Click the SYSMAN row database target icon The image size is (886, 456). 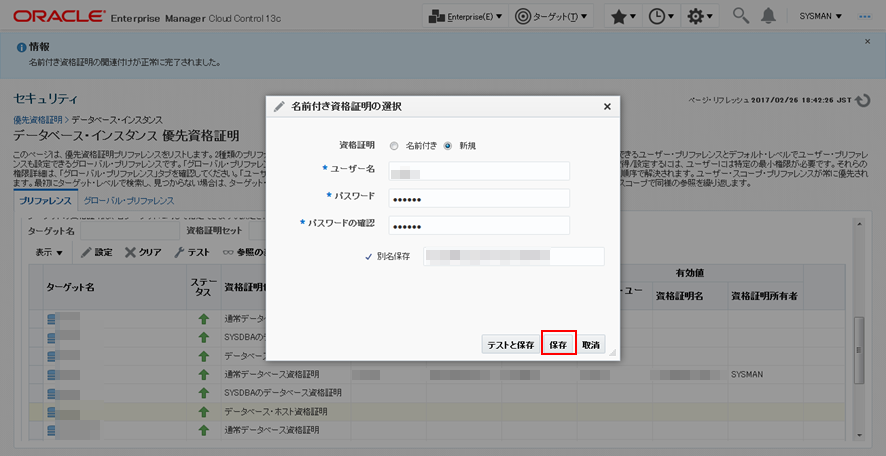[x=51, y=374]
